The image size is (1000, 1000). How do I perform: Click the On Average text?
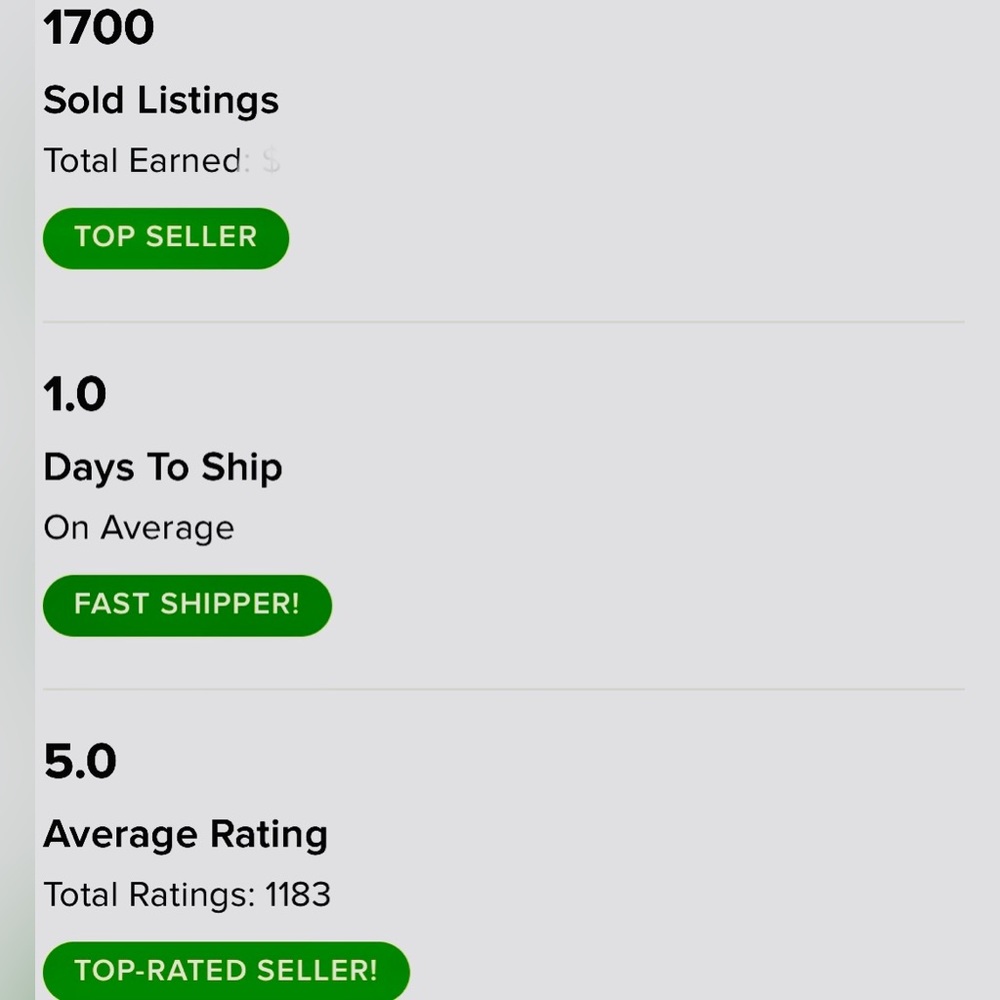click(139, 528)
